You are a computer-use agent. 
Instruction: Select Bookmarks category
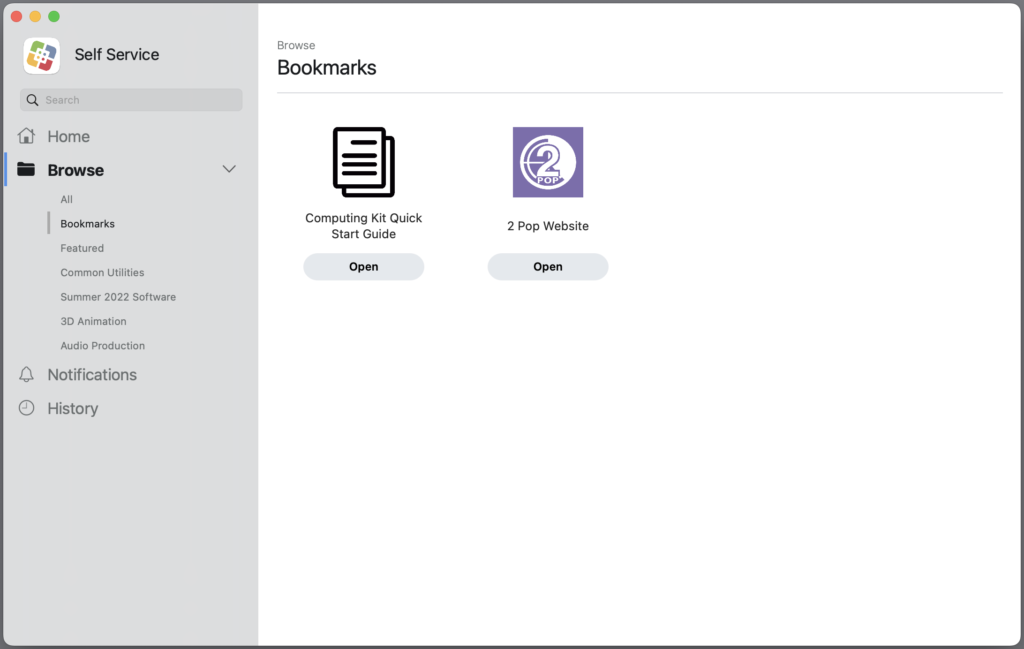pyautogui.click(x=88, y=224)
